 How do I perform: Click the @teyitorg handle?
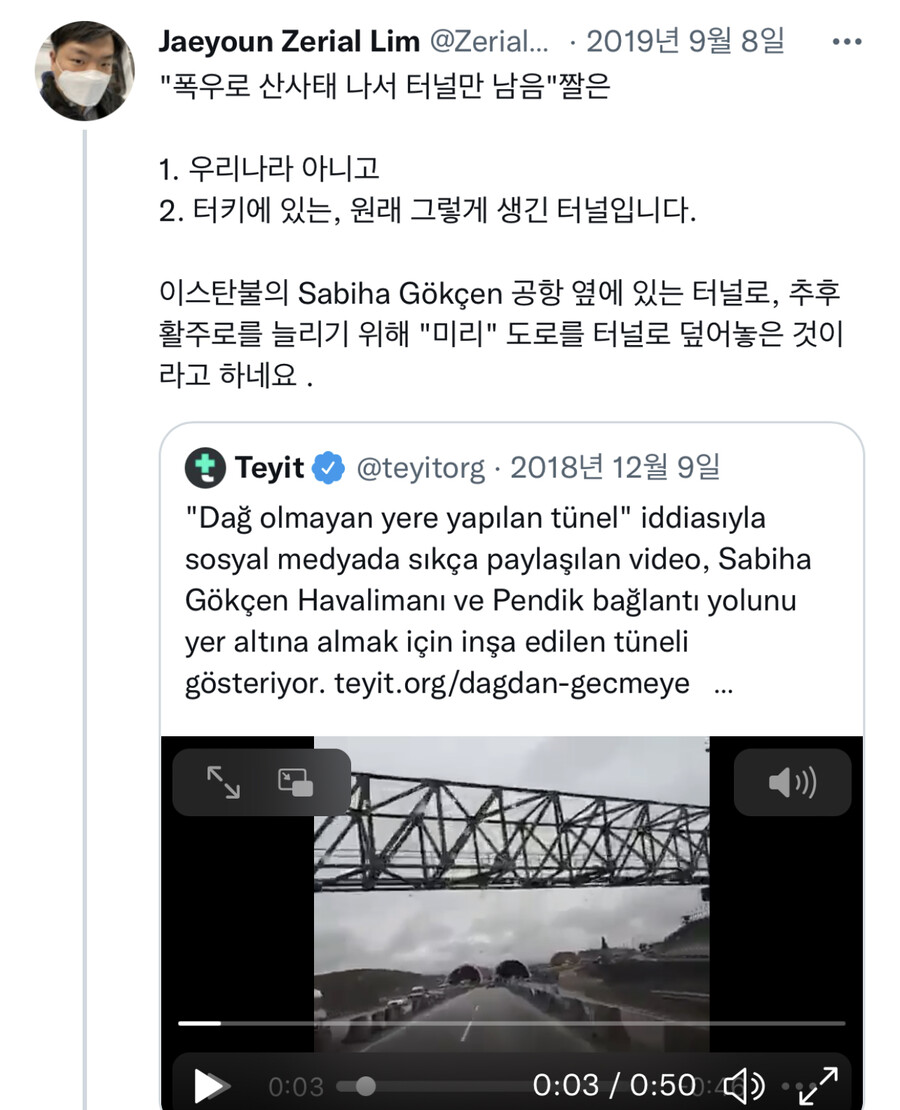pos(420,467)
